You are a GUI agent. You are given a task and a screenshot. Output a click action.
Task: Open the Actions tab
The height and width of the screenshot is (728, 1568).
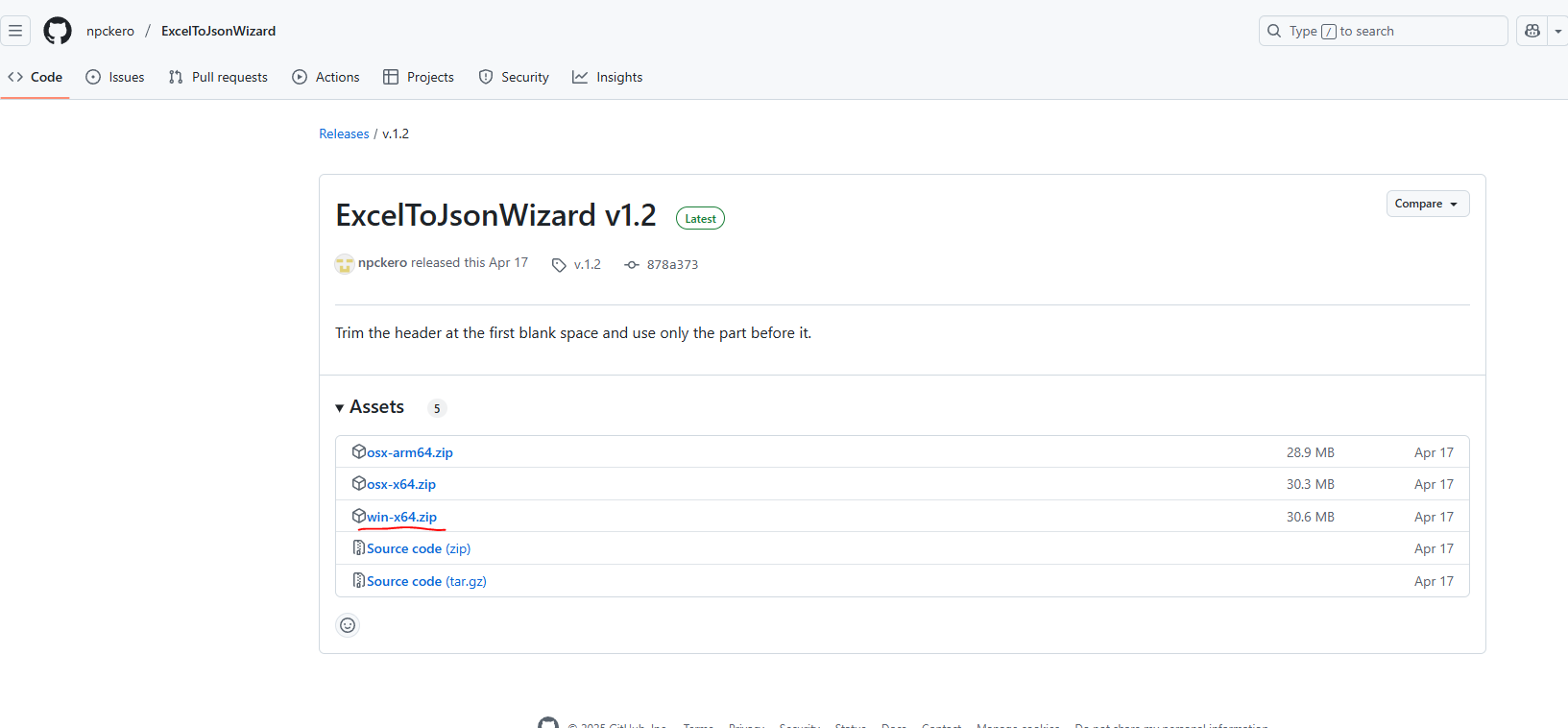(x=326, y=77)
